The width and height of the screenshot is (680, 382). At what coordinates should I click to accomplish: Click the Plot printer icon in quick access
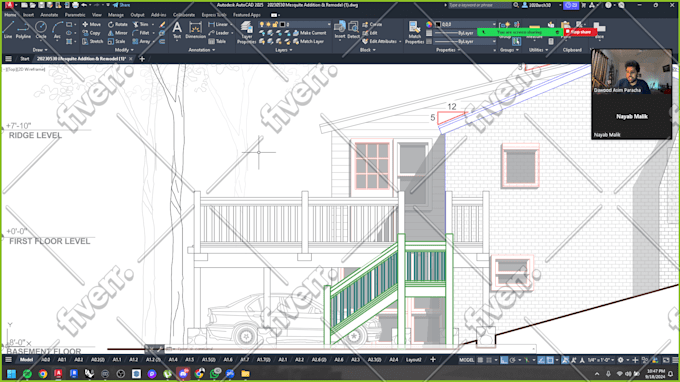click(x=75, y=5)
